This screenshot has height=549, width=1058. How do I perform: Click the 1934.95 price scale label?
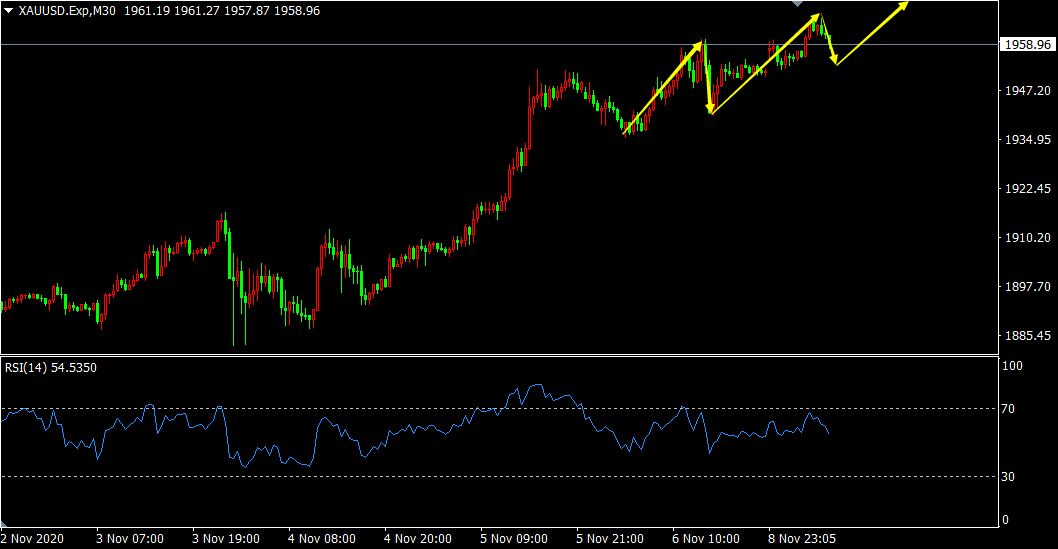(x=1028, y=140)
